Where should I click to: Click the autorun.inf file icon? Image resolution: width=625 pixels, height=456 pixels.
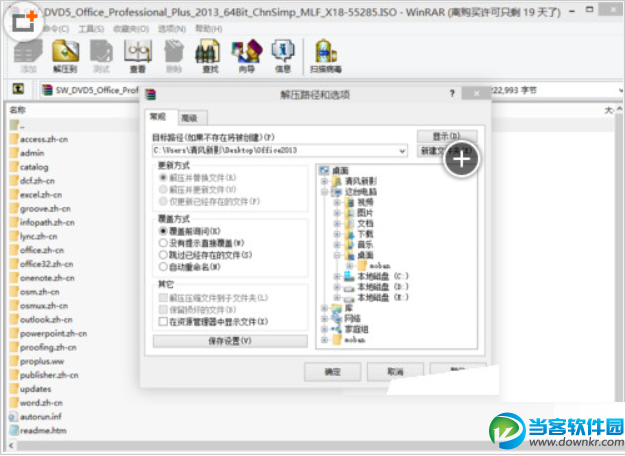point(13,417)
